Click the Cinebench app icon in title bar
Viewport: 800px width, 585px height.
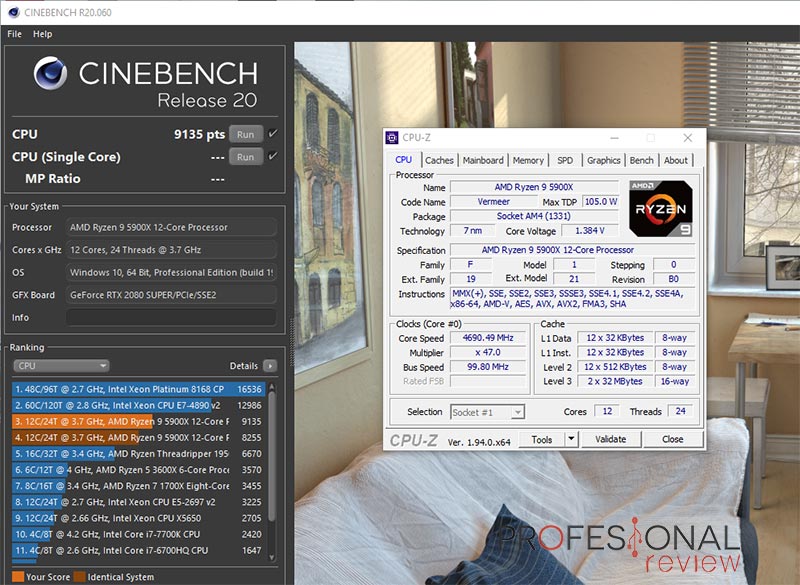[14, 12]
